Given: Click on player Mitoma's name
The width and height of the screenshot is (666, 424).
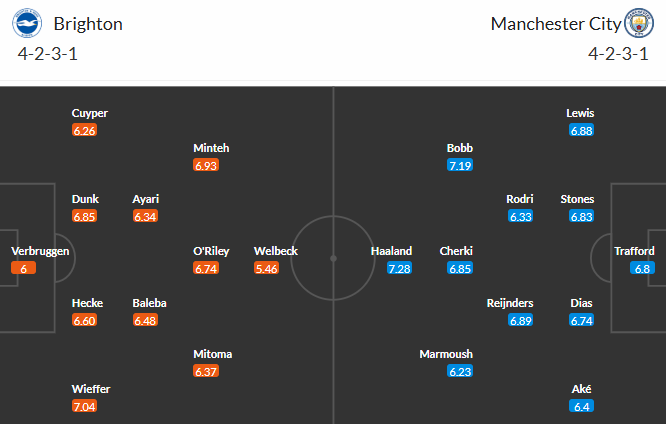Looking at the screenshot, I should tap(213, 354).
